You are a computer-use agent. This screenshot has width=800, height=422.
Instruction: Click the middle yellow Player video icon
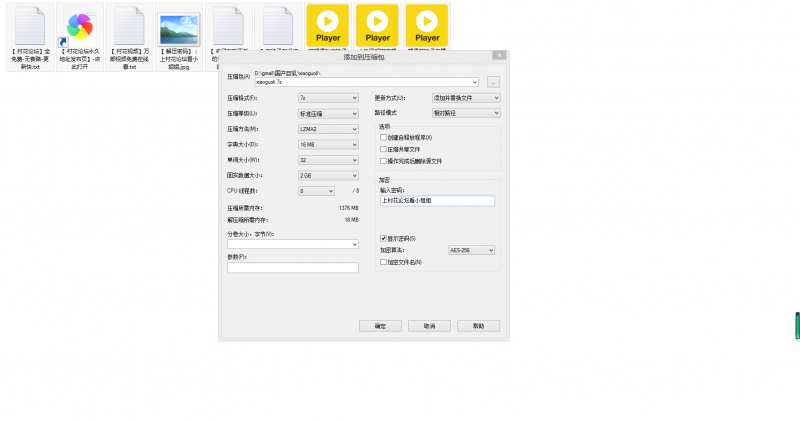tap(377, 24)
